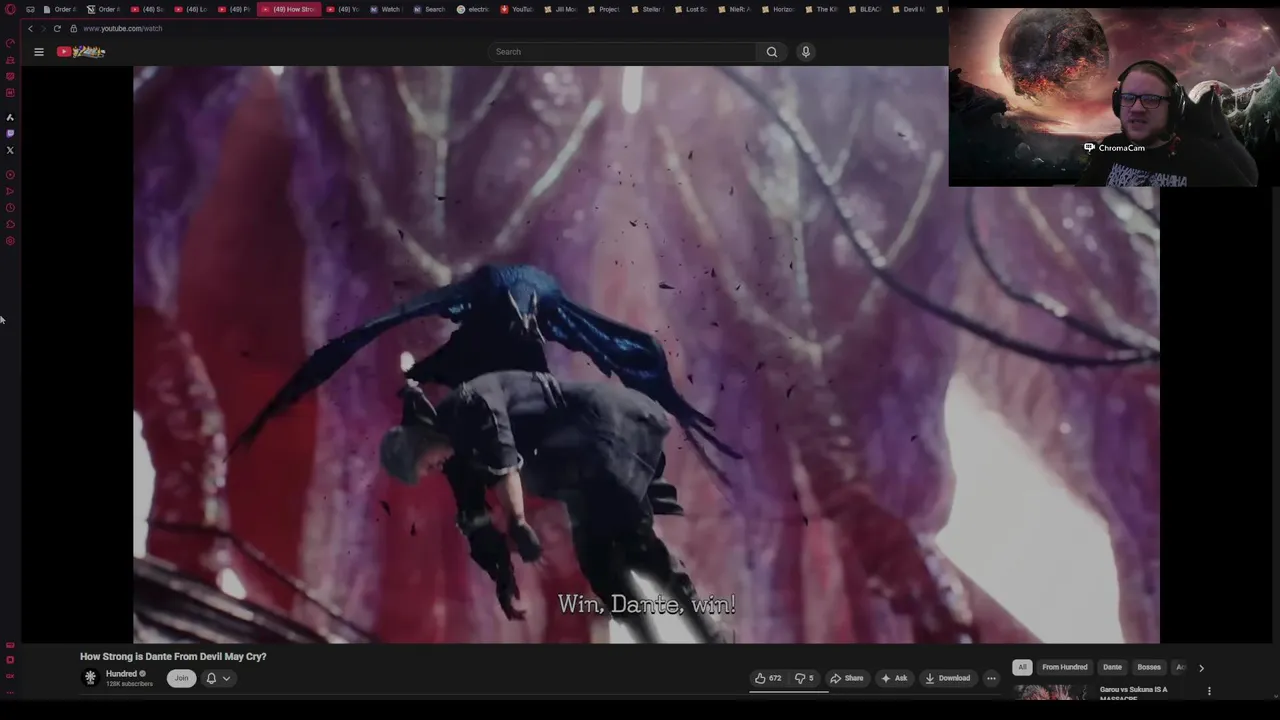Switch to the 'NieR: A' browser tab
This screenshot has width=1280, height=720.
pos(733,9)
